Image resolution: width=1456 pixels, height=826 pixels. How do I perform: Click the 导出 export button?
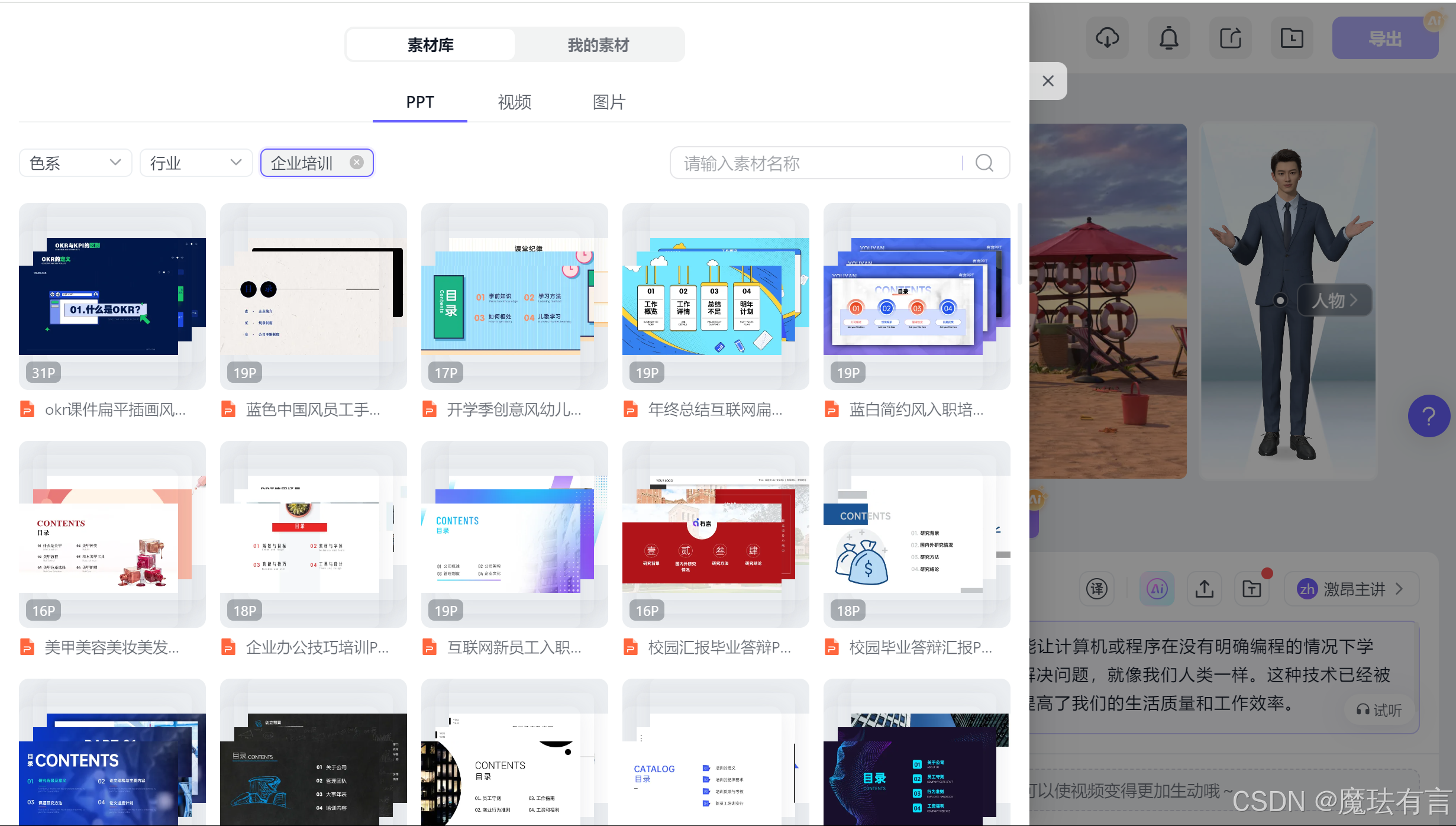[x=1385, y=38]
